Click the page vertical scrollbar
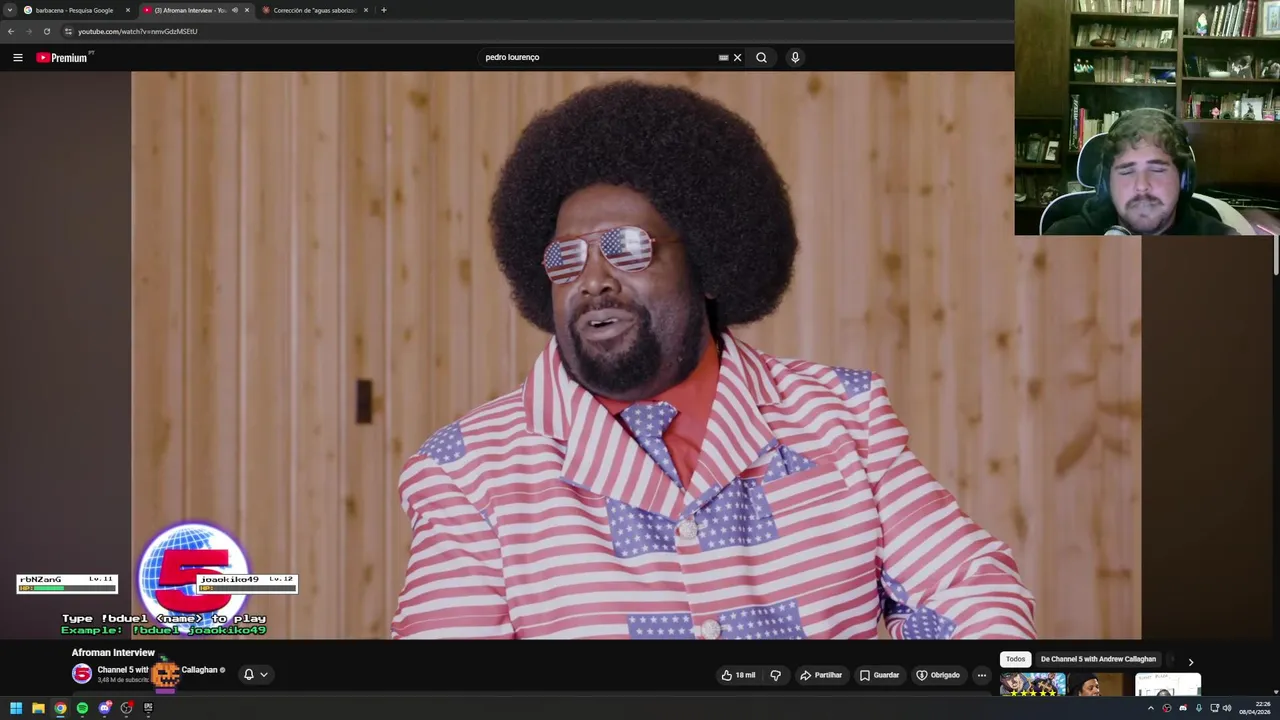The image size is (1280, 720). 1275,255
